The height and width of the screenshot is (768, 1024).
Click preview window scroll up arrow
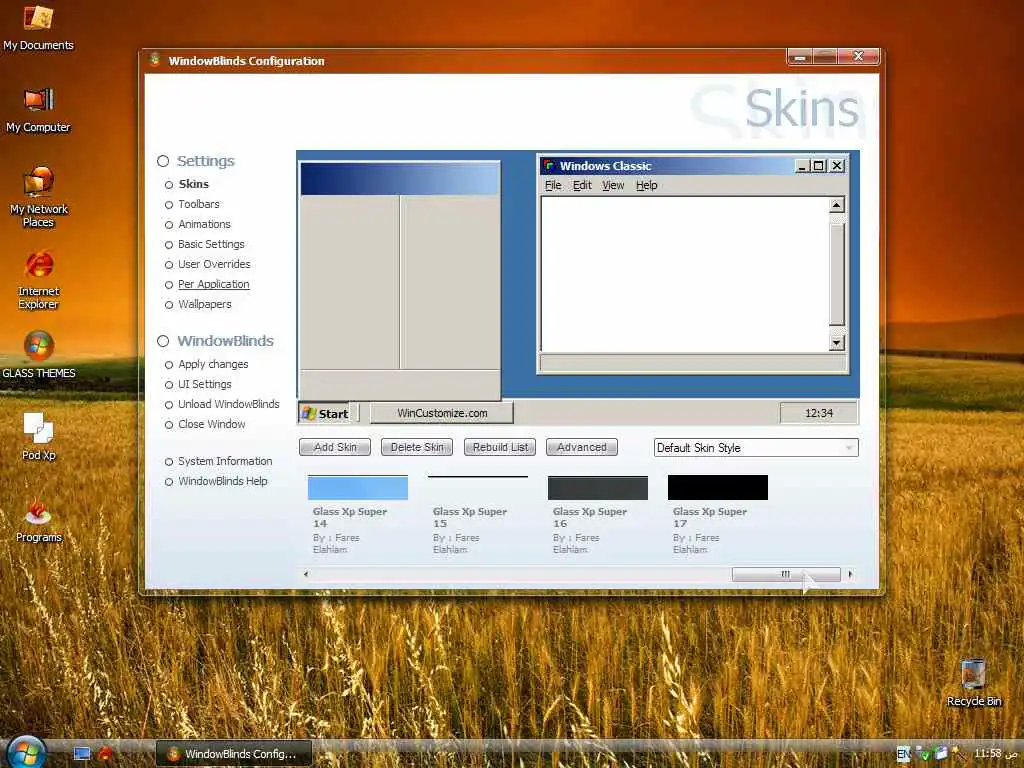(x=837, y=205)
